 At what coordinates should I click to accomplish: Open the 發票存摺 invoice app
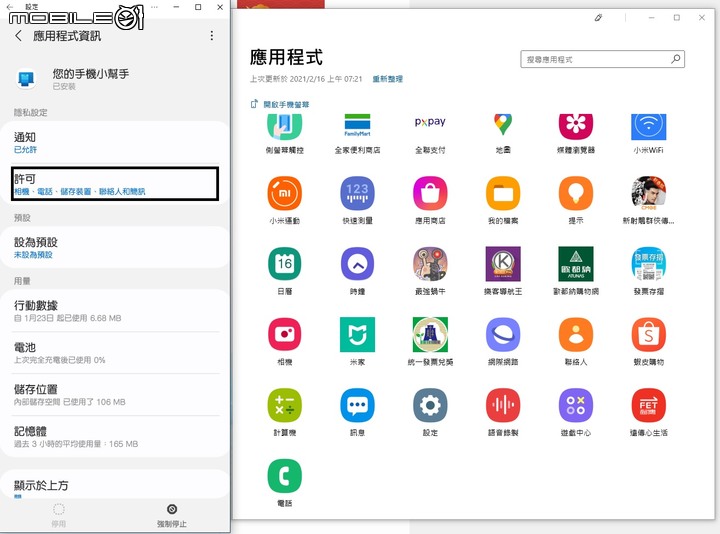point(648,264)
